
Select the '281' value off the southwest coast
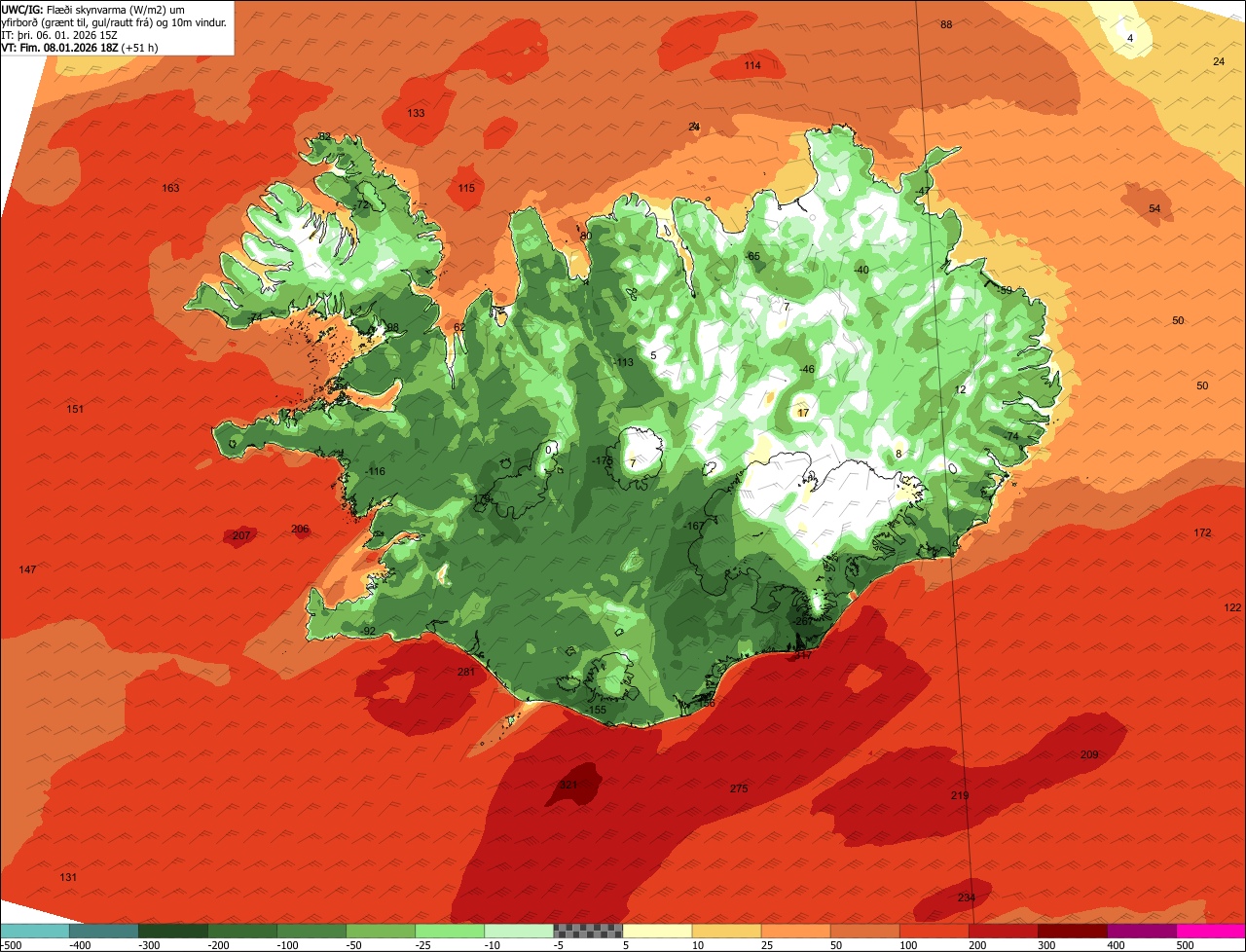pyautogui.click(x=465, y=672)
